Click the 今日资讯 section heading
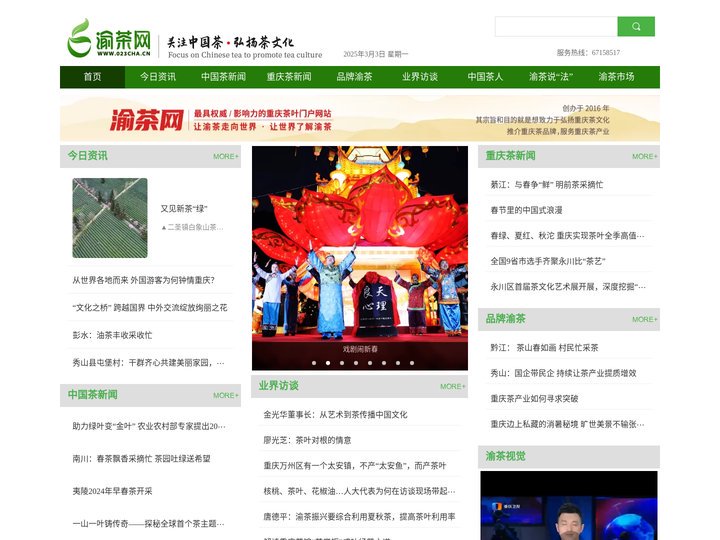The image size is (720, 540). (x=87, y=156)
